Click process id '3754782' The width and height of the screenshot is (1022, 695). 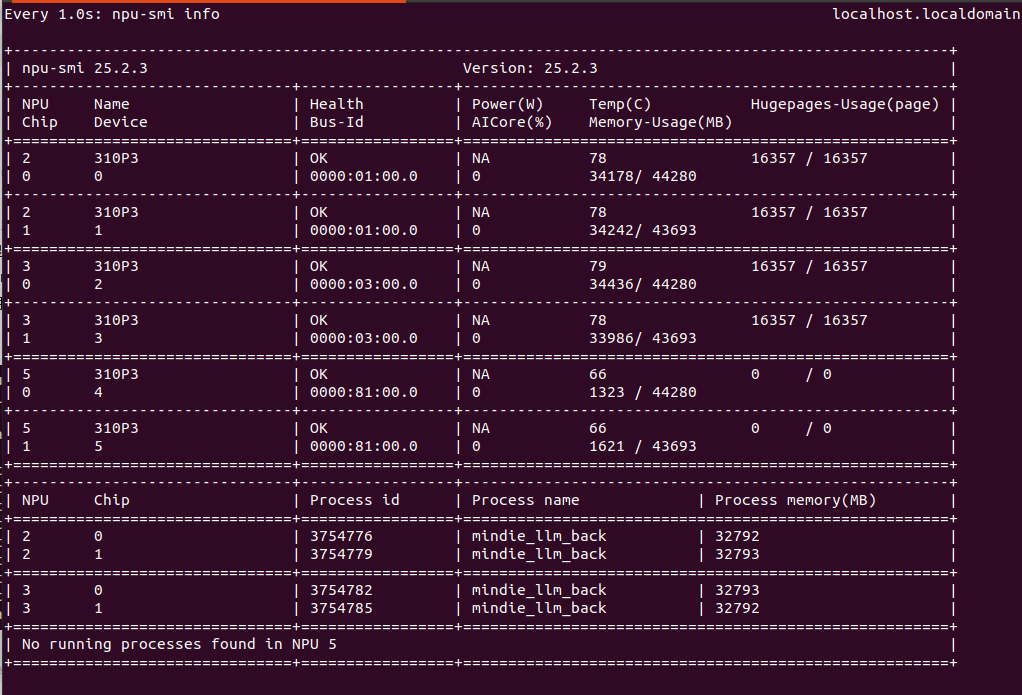[341, 591]
